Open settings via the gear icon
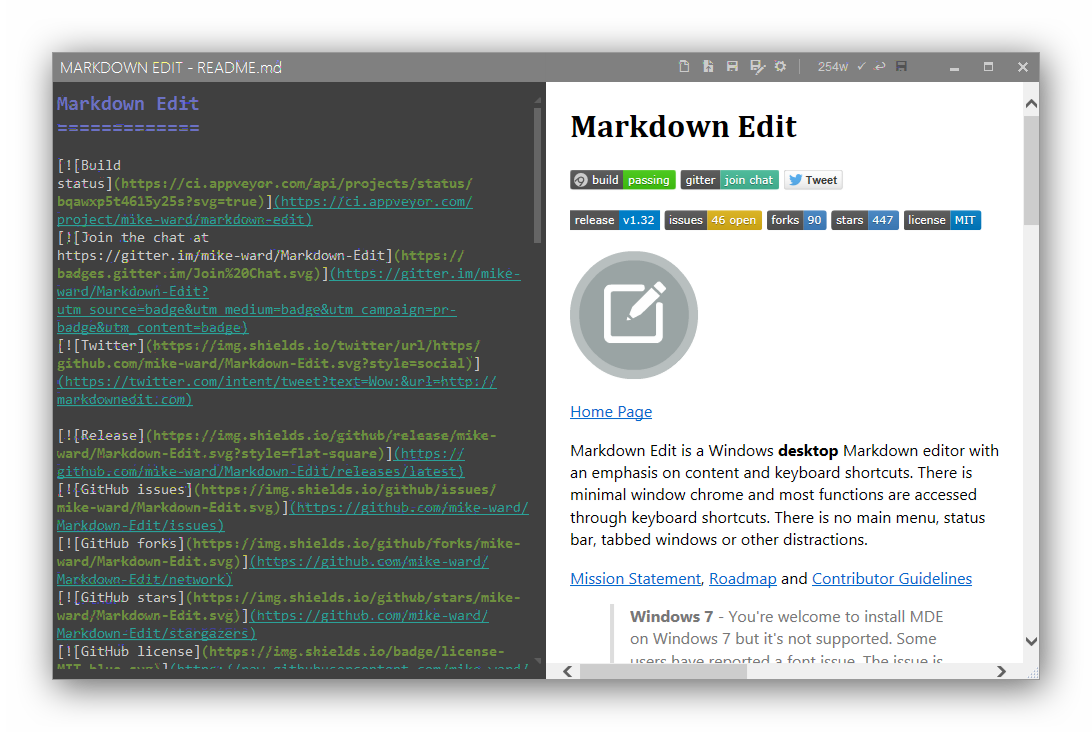1092x732 pixels. [781, 66]
